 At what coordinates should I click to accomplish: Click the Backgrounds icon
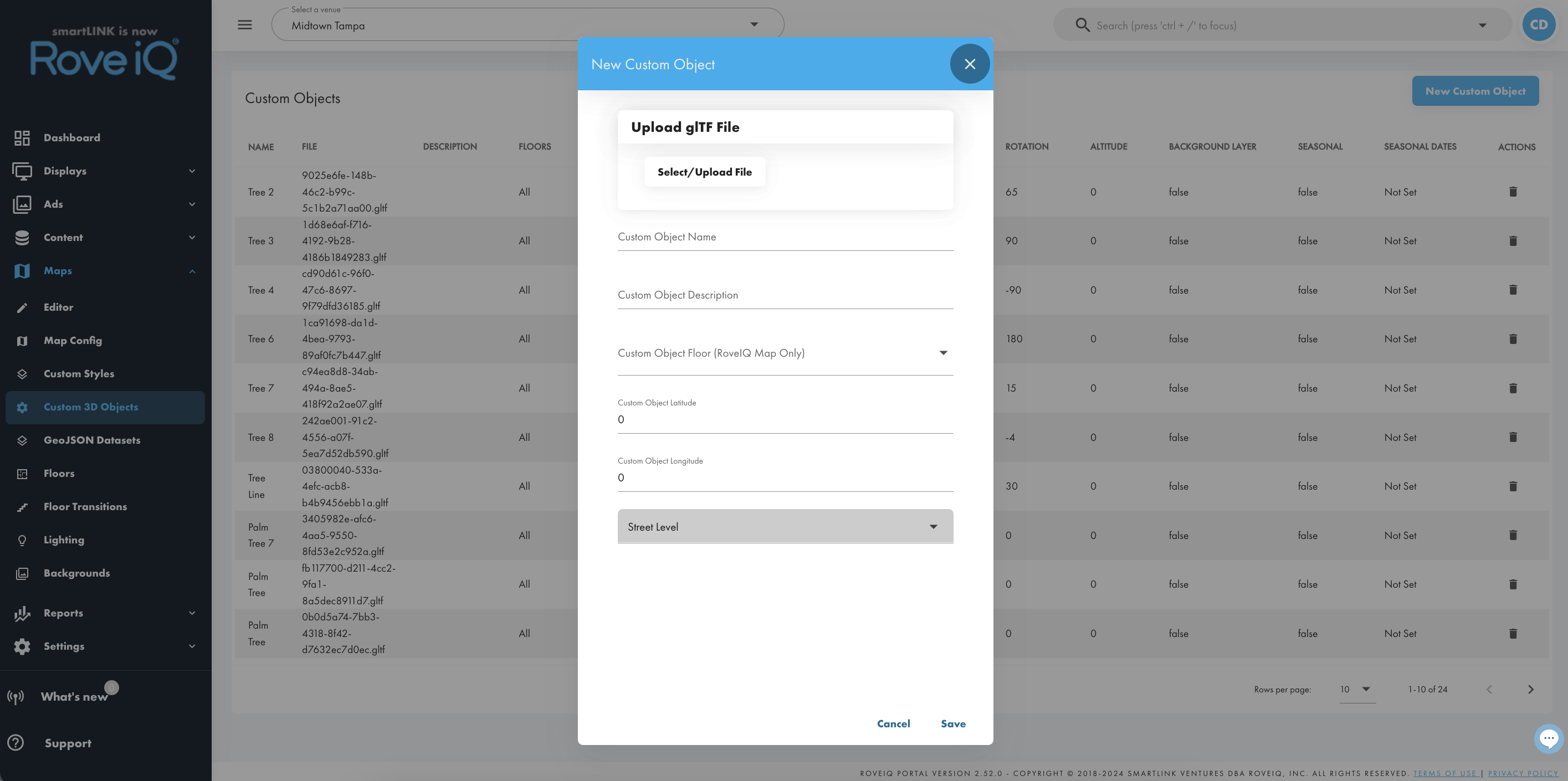click(x=22, y=573)
